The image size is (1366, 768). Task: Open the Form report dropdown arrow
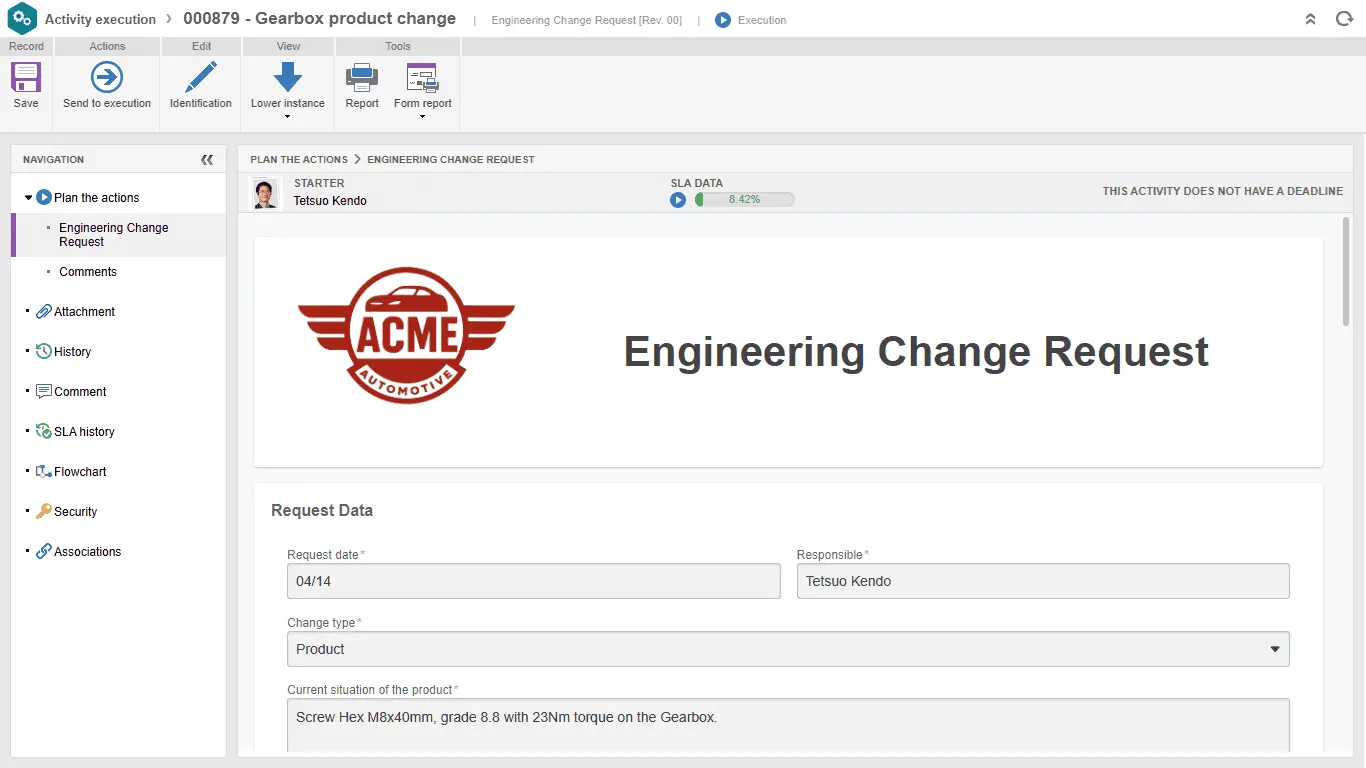coord(422,117)
